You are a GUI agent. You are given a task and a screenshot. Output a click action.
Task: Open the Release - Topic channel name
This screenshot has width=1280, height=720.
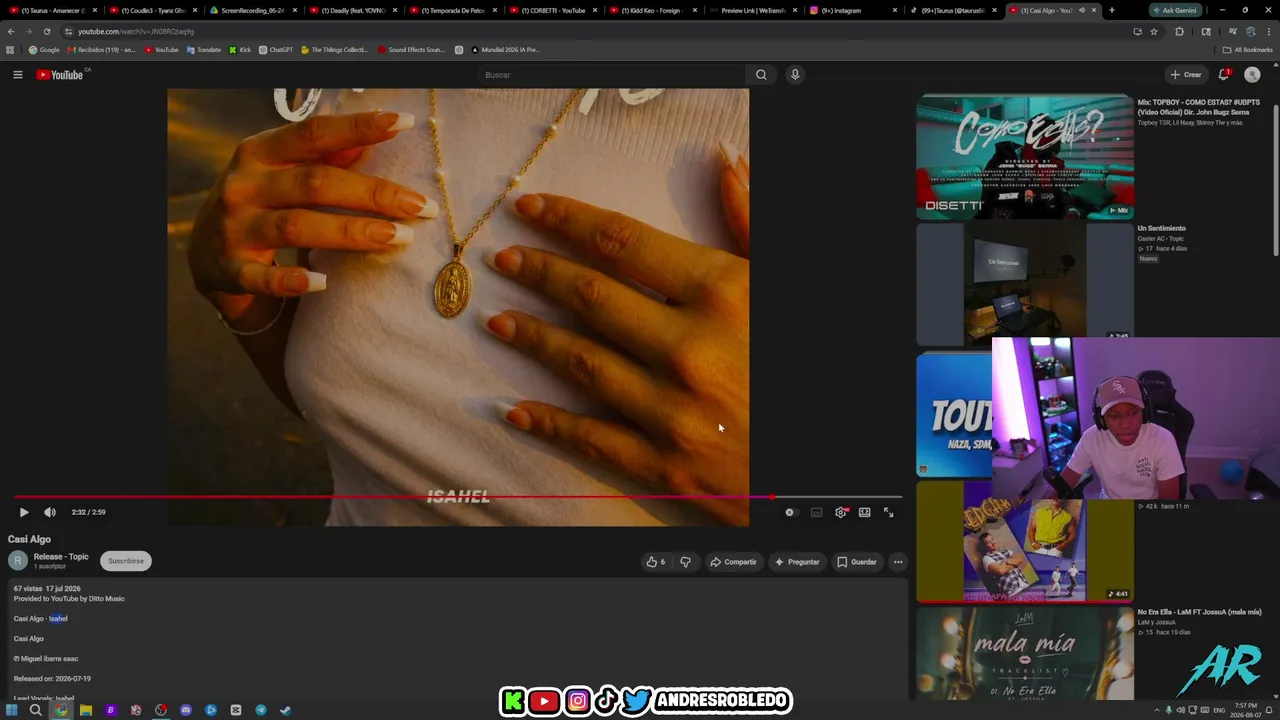[61, 557]
